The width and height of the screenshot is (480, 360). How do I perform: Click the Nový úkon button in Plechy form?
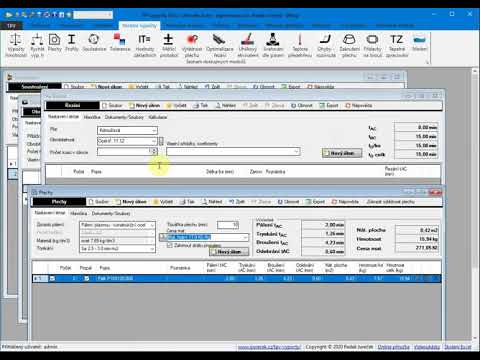(x=229, y=252)
